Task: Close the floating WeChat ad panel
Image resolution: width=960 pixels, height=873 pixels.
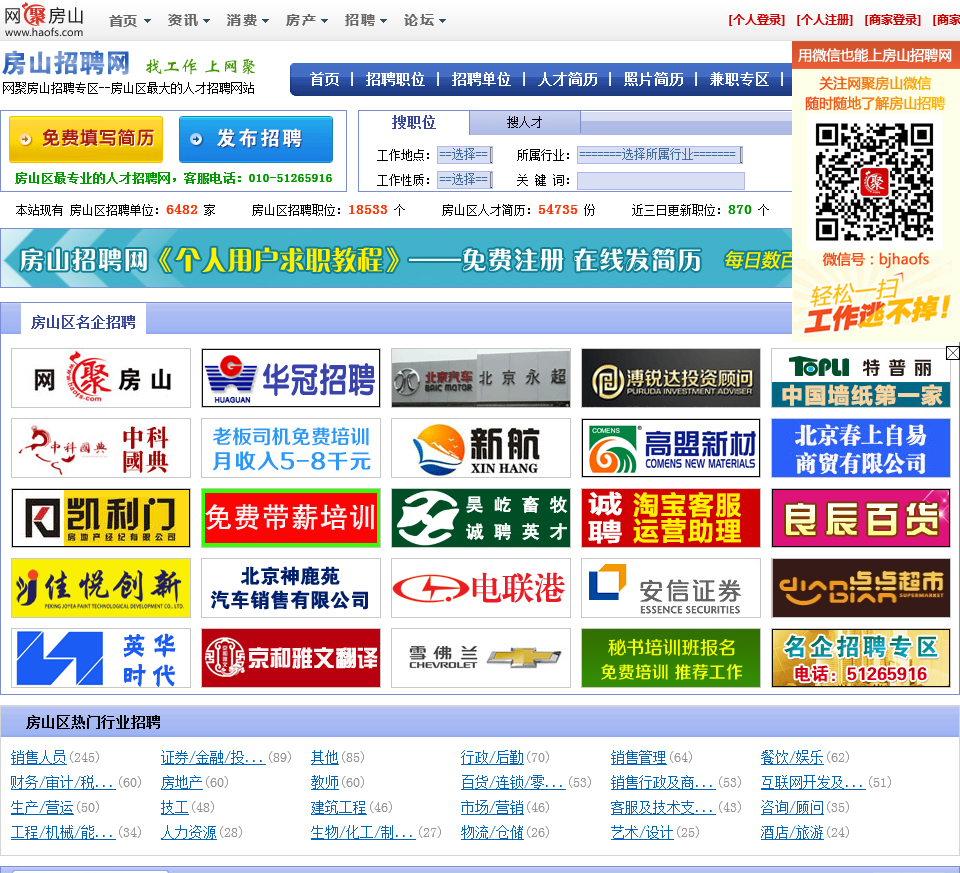Action: 953,353
